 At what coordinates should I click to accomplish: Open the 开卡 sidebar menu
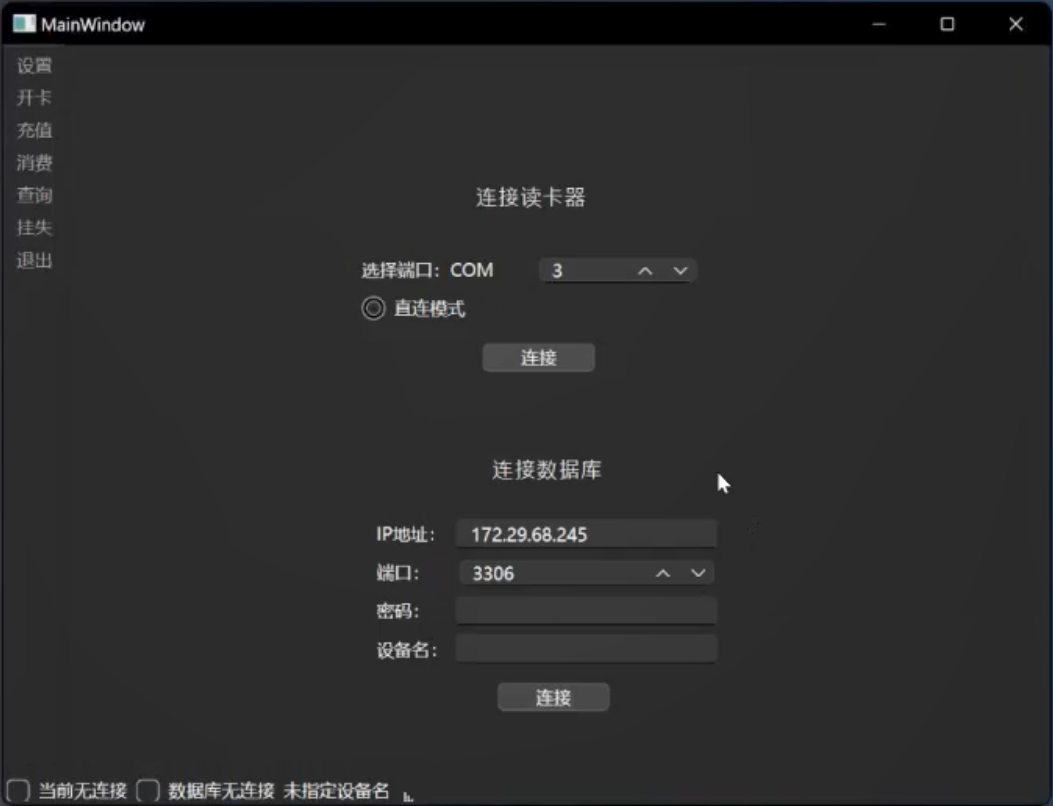(x=34, y=98)
